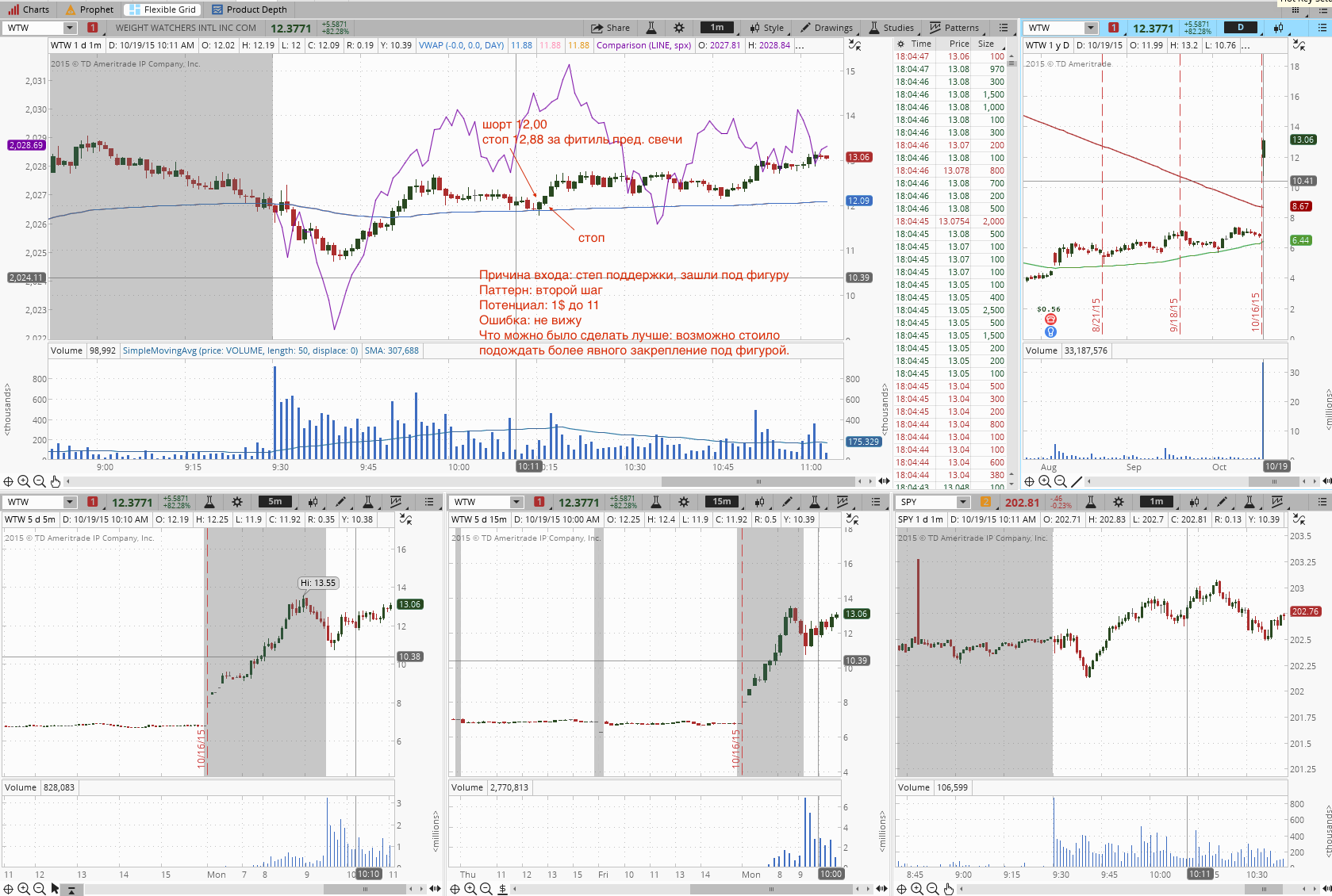This screenshot has width=1332, height=896.
Task: Open the Drawings menu
Action: 827,28
